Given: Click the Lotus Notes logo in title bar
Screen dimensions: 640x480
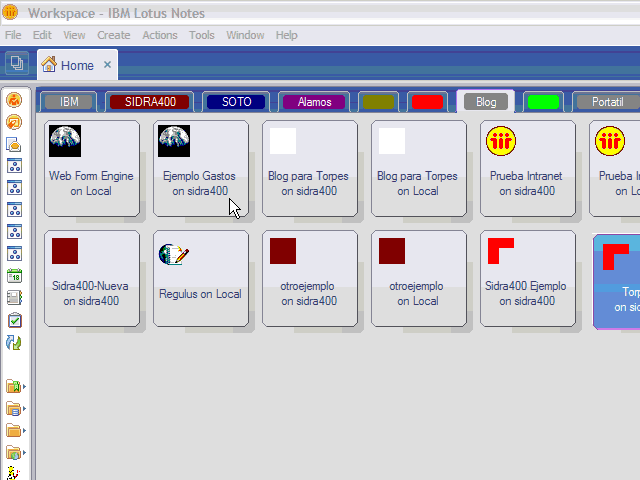Looking at the screenshot, I should tap(10, 12).
